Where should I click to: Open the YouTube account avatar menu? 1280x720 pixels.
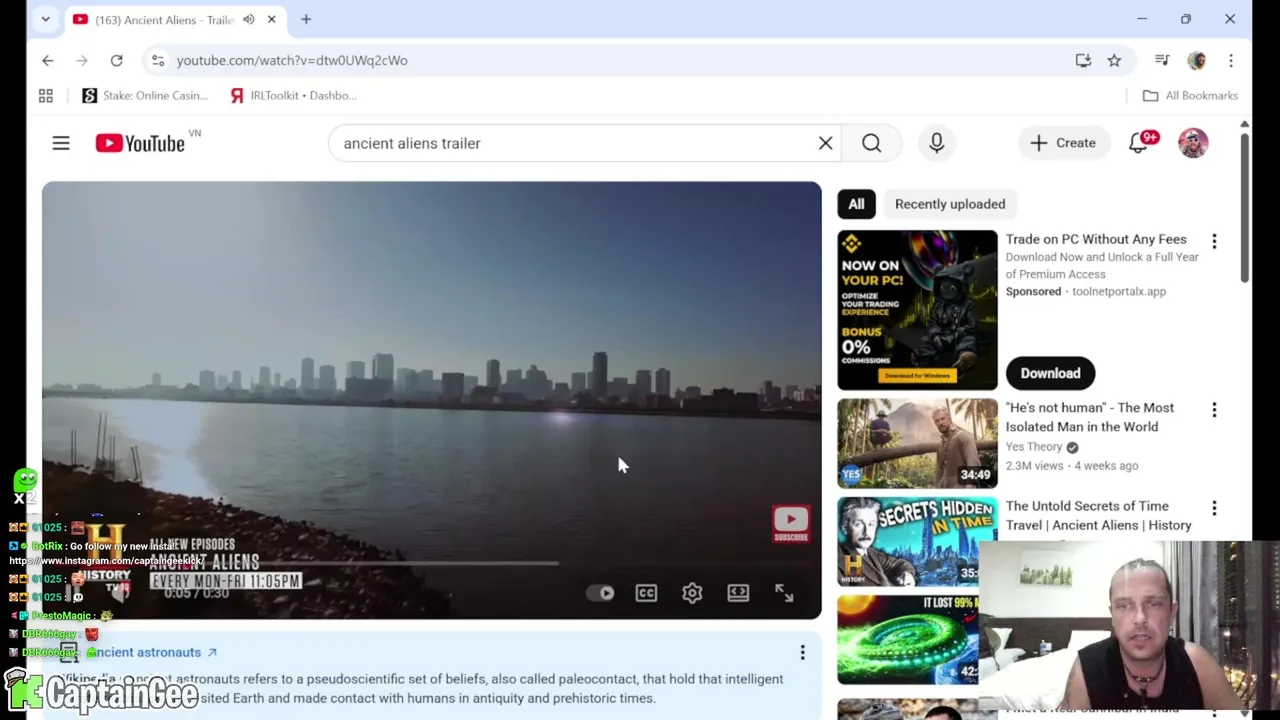(1193, 143)
